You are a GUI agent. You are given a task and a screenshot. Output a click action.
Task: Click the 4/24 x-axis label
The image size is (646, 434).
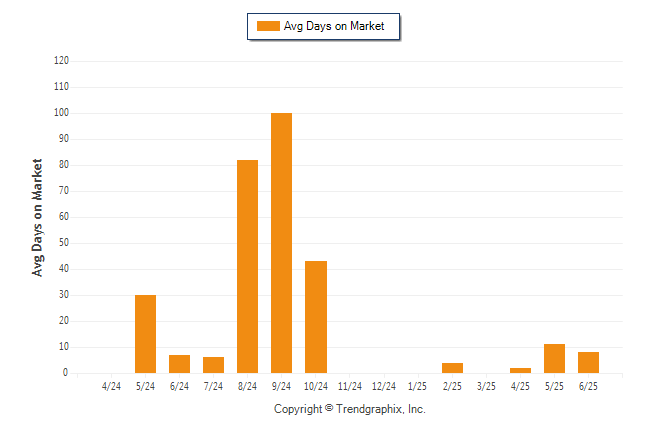(111, 386)
